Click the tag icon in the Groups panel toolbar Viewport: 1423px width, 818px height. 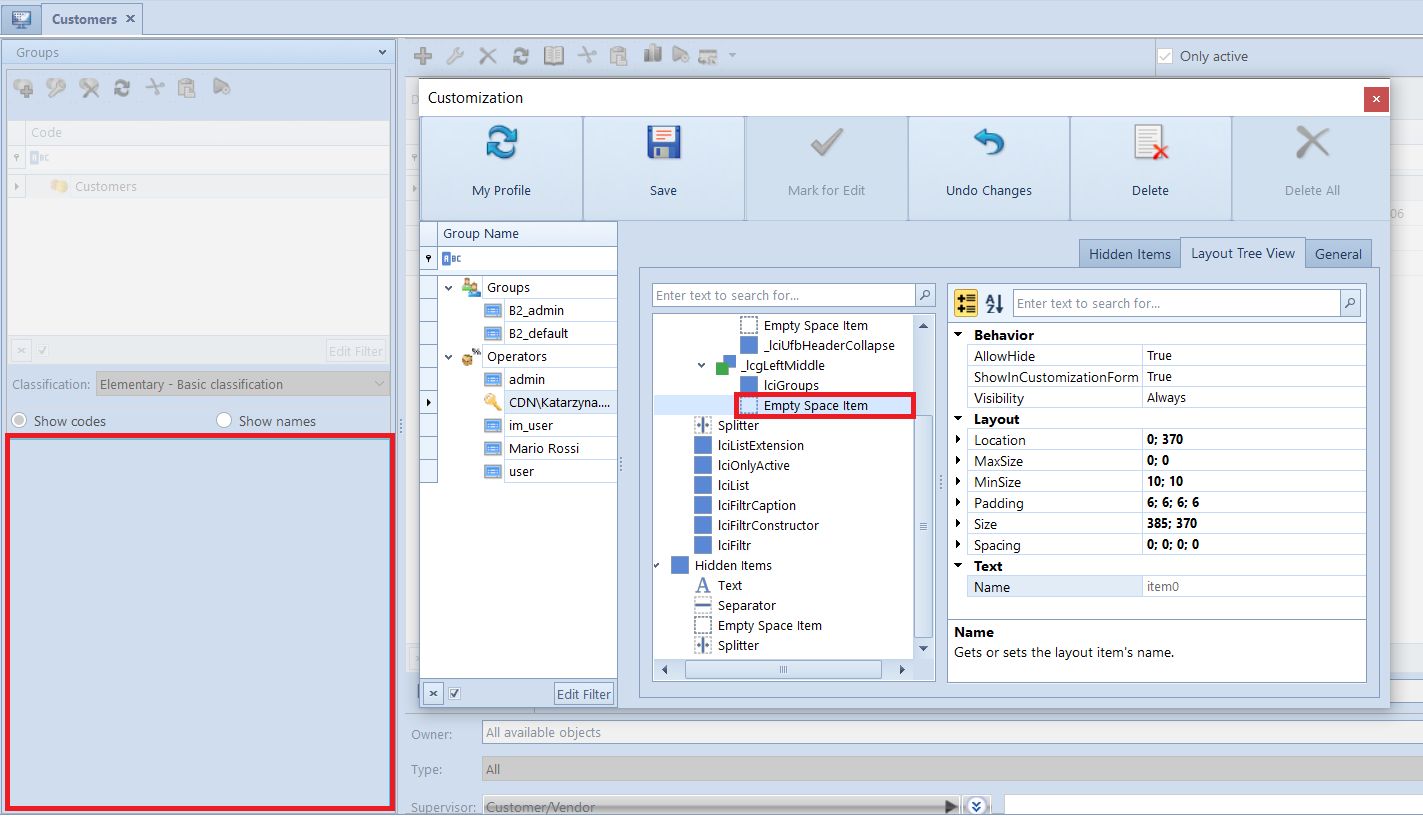click(x=221, y=88)
